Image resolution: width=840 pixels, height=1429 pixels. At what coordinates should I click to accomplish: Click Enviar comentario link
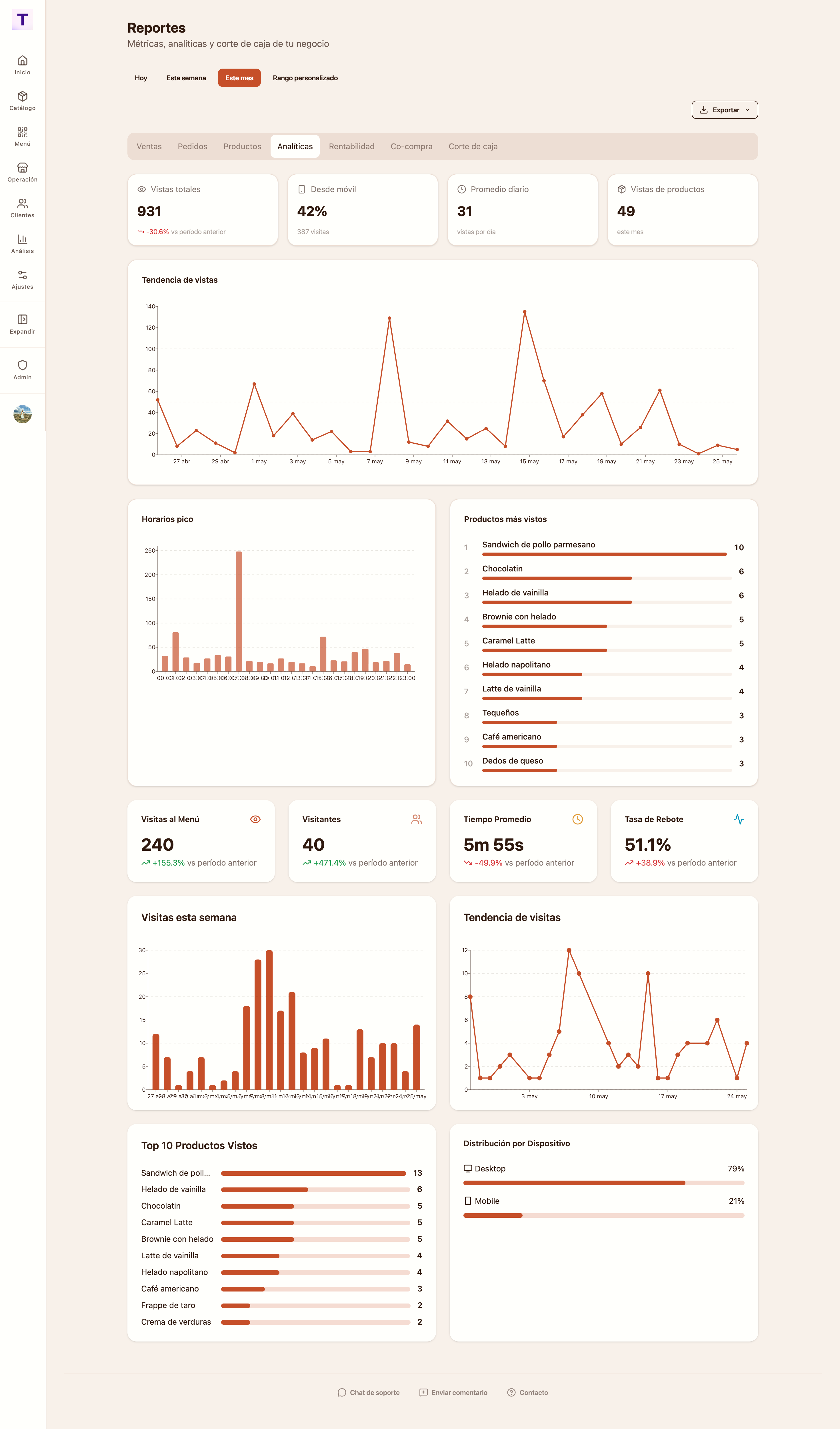[453, 1392]
